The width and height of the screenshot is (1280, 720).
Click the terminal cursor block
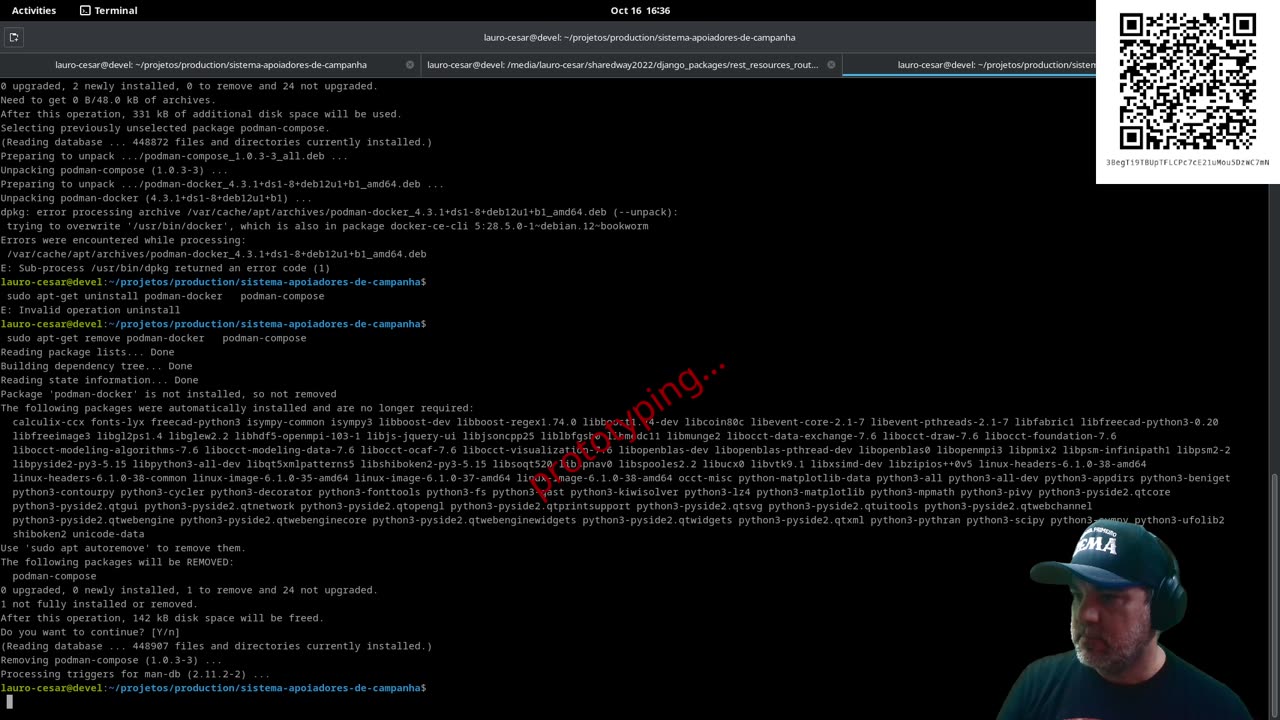[x=9, y=702]
